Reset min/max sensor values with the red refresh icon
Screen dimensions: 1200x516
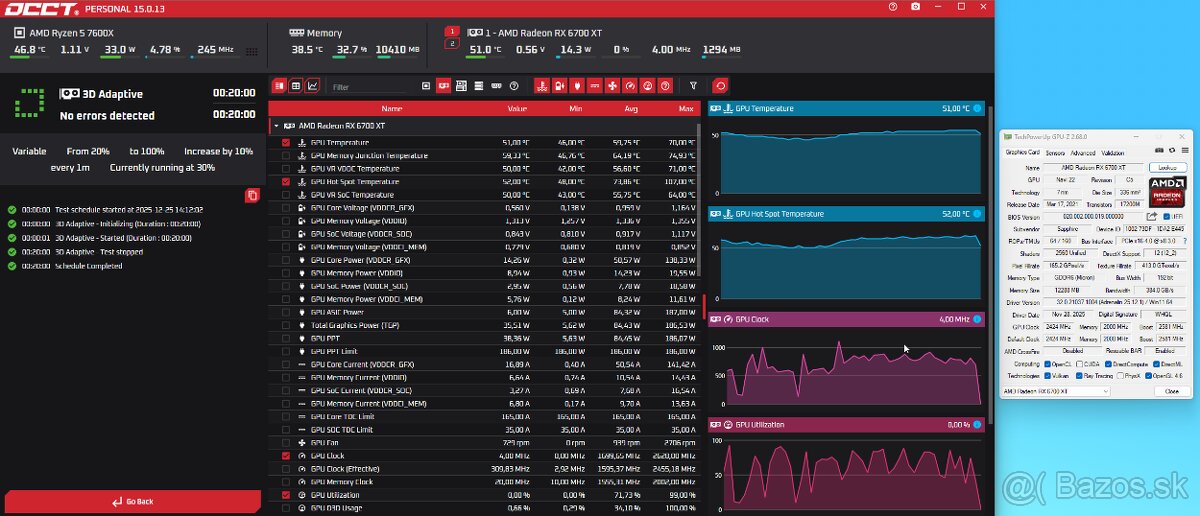(x=720, y=86)
